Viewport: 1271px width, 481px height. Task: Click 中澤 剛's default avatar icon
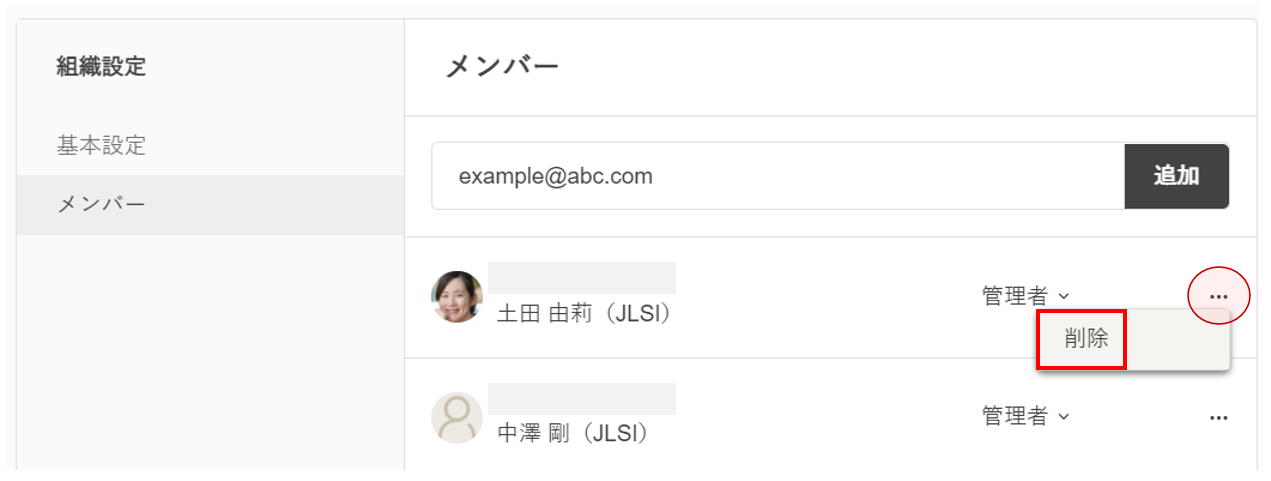[457, 417]
